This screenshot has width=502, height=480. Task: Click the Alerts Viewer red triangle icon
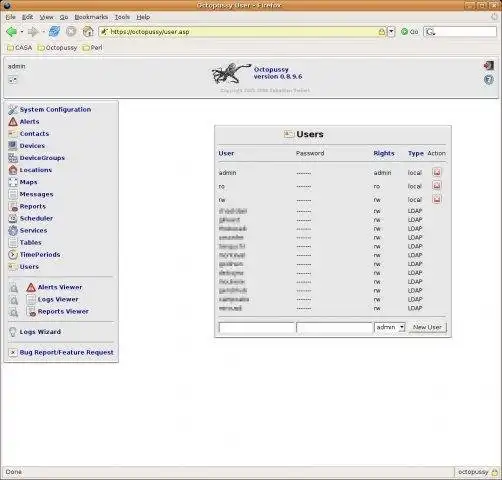coord(31,287)
